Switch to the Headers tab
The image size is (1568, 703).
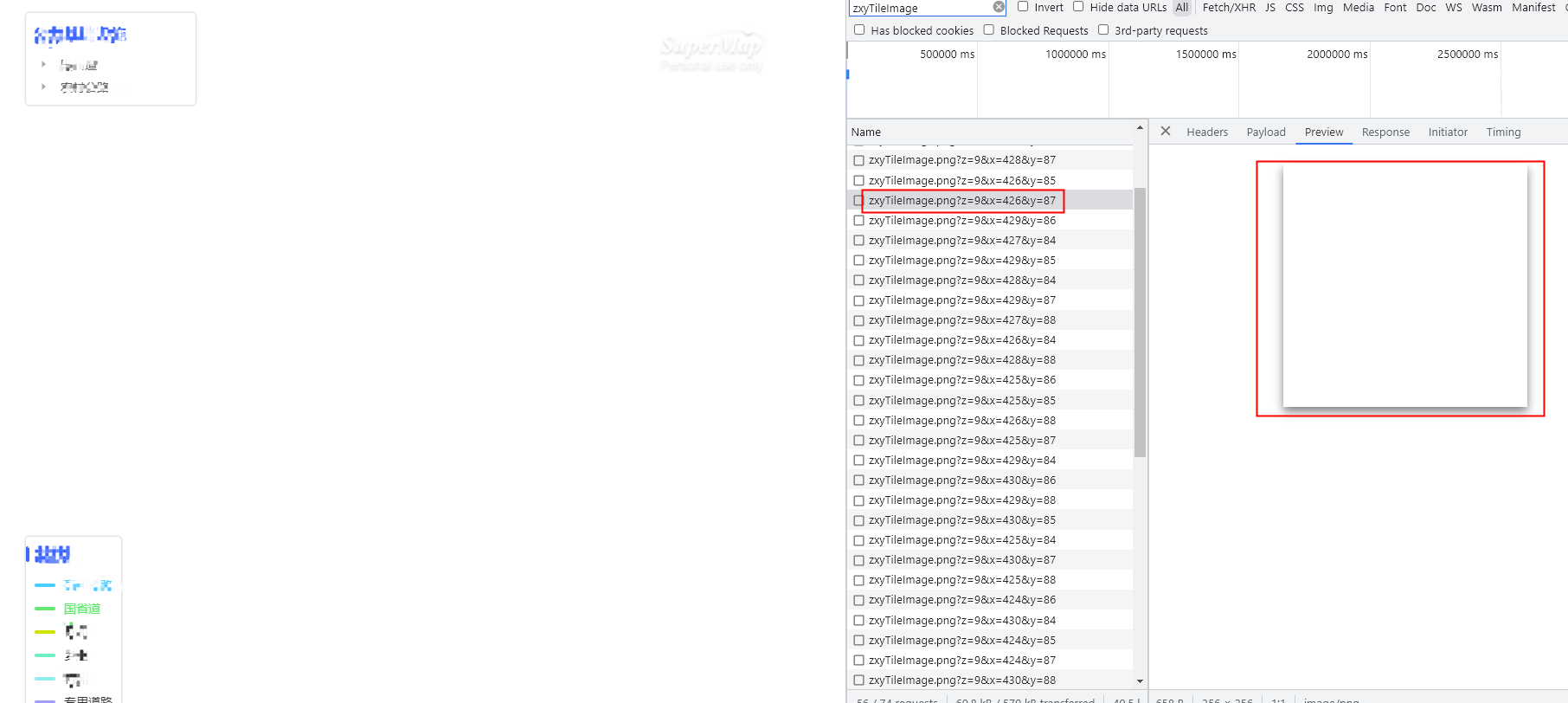[1206, 132]
